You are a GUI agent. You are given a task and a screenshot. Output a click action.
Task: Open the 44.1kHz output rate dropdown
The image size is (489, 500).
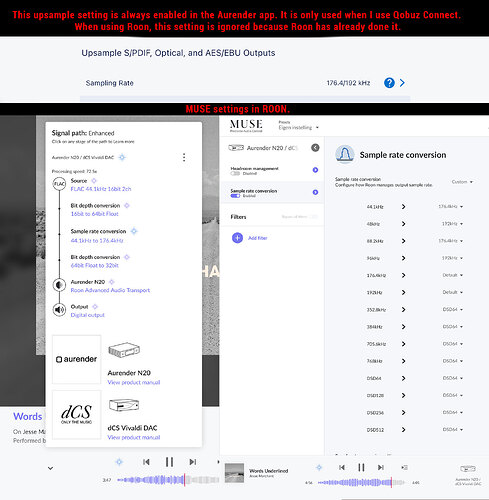[x=451, y=207]
